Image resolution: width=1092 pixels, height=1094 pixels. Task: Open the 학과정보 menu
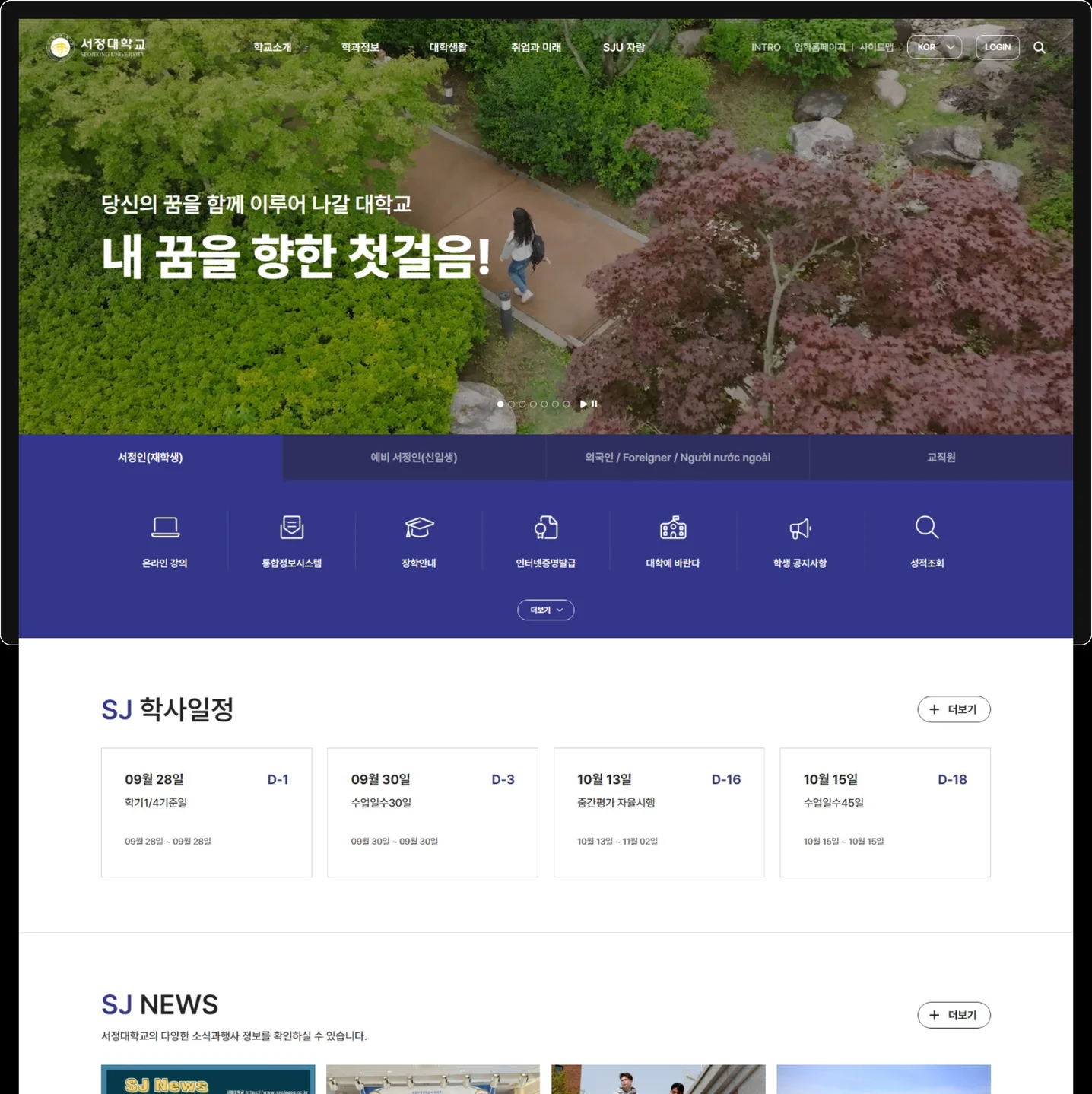tap(360, 47)
